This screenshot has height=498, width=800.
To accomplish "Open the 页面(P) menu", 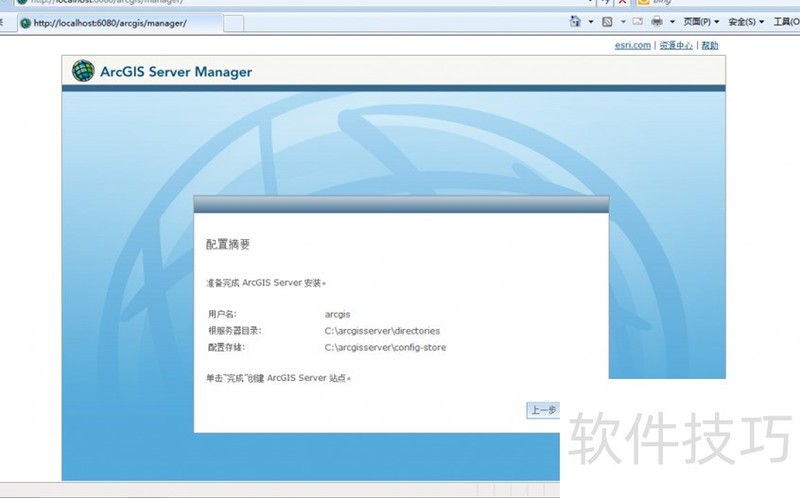I will pos(701,21).
